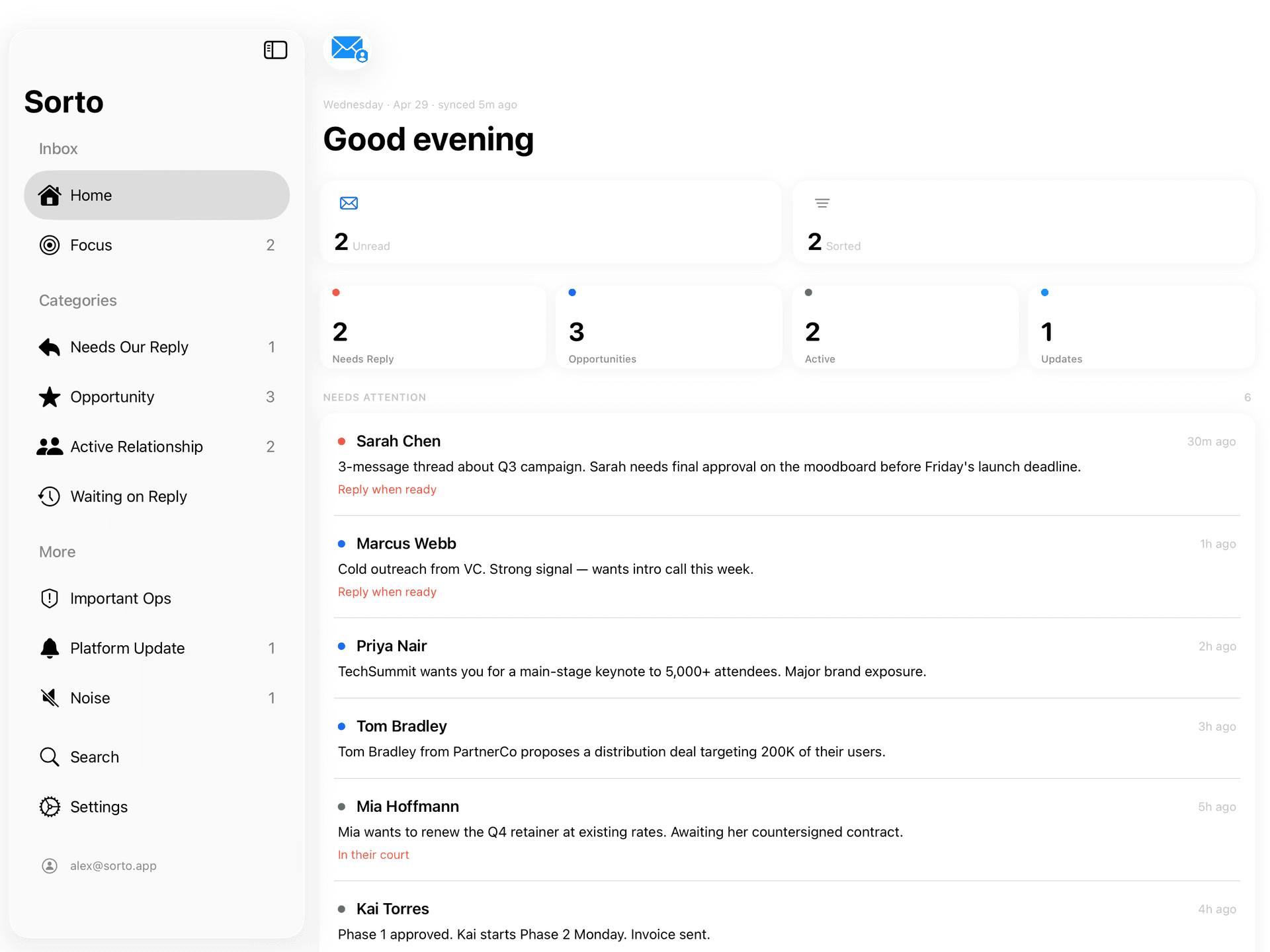
Task: Click the blue dot beside Marcus Webb
Action: [x=342, y=543]
